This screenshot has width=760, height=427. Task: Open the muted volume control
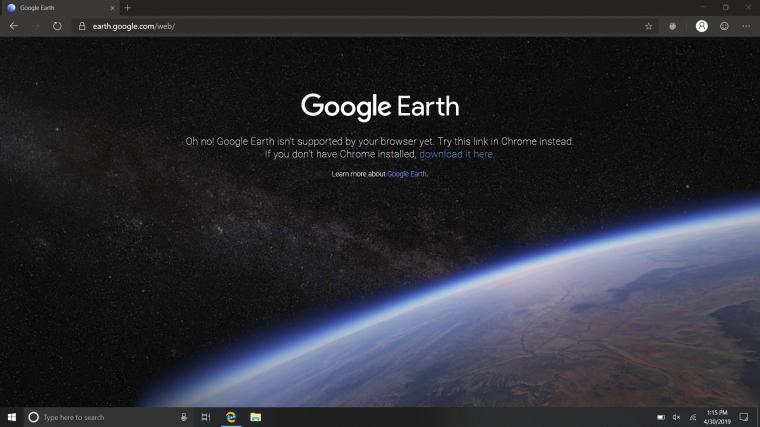click(x=677, y=417)
